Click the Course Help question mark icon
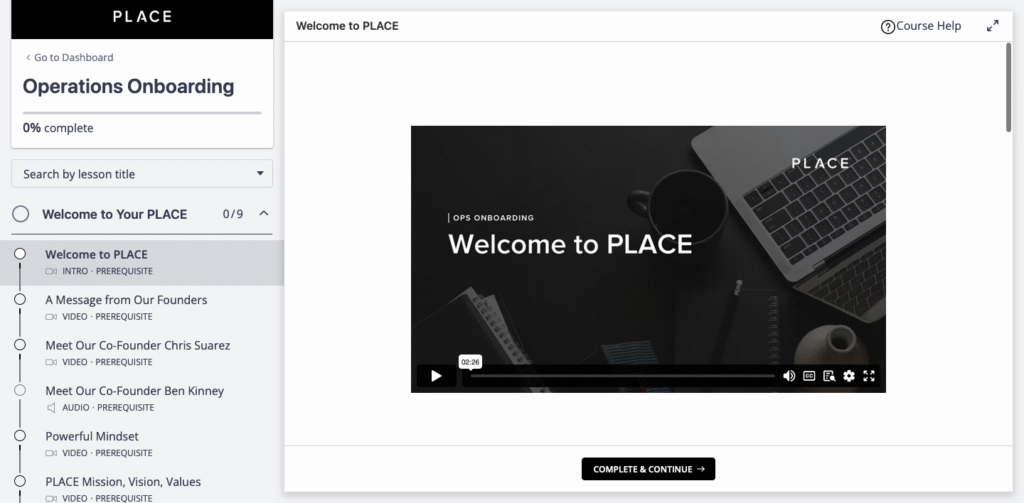The width and height of the screenshot is (1024, 503). pyautogui.click(x=887, y=27)
